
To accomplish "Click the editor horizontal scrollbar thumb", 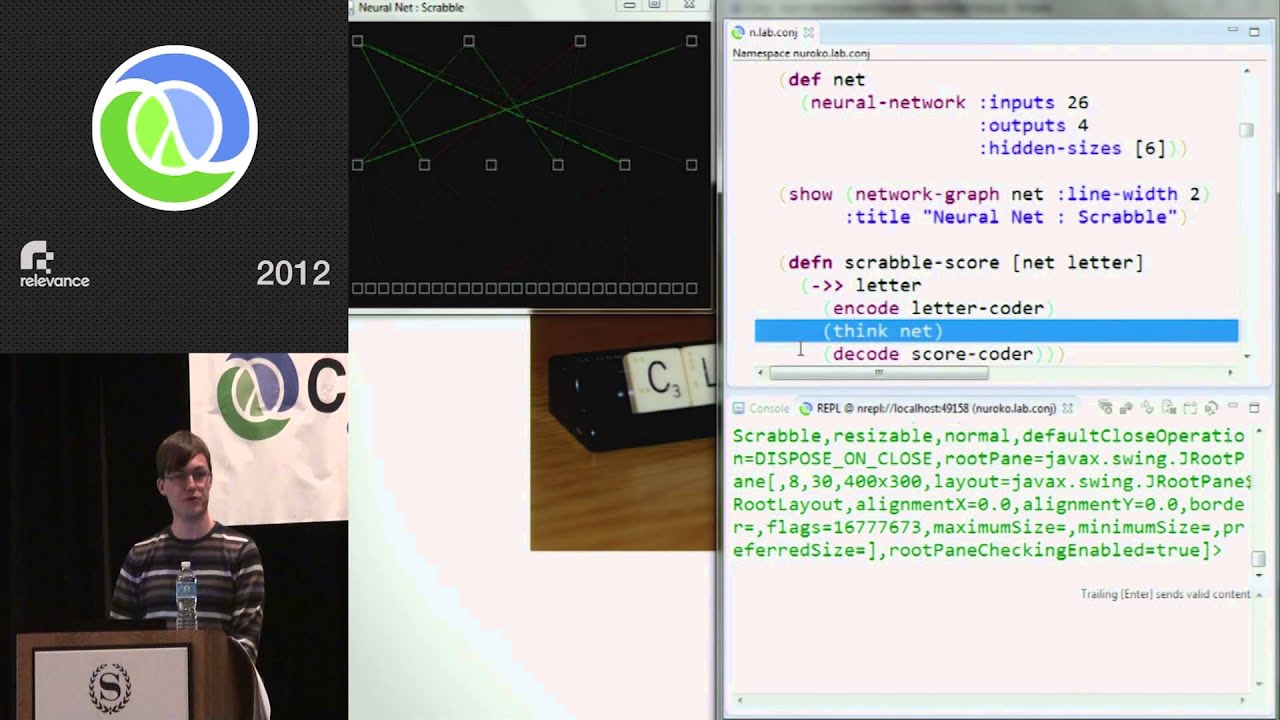I will [x=878, y=373].
